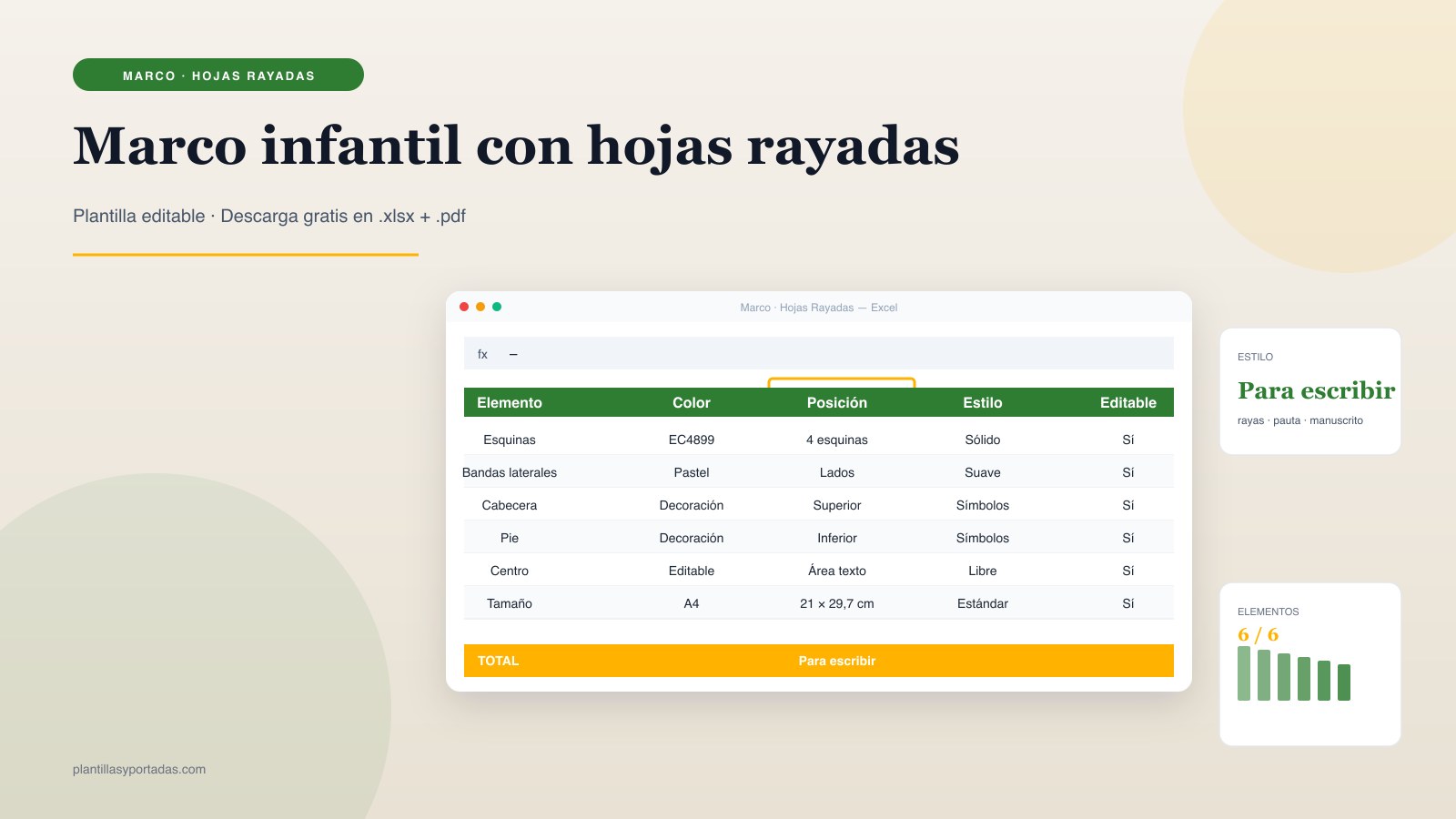Select the Estilo column header
Viewport: 1456px width, 819px height.
983,402
